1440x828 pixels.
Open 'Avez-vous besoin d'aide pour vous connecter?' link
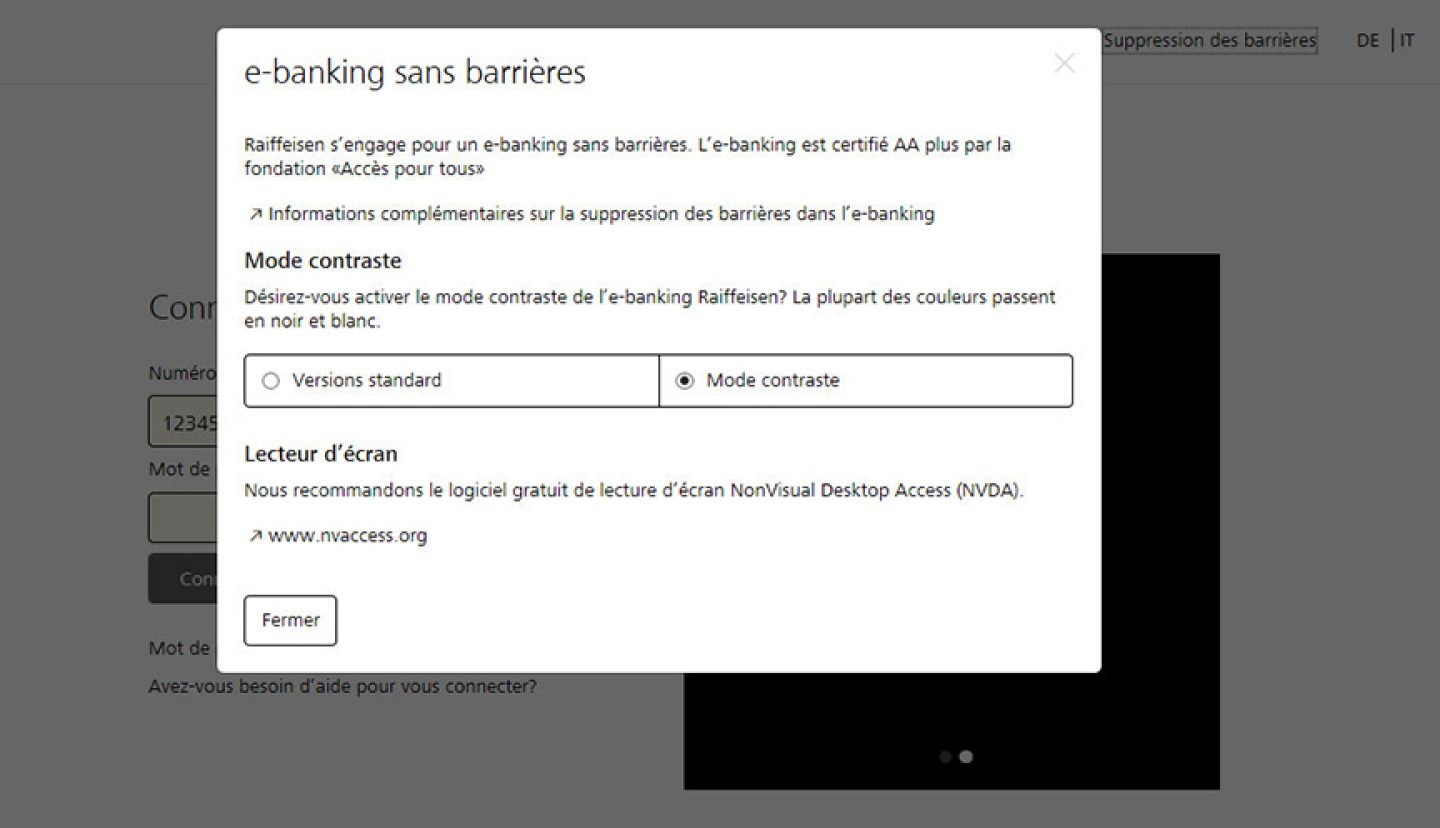342,688
